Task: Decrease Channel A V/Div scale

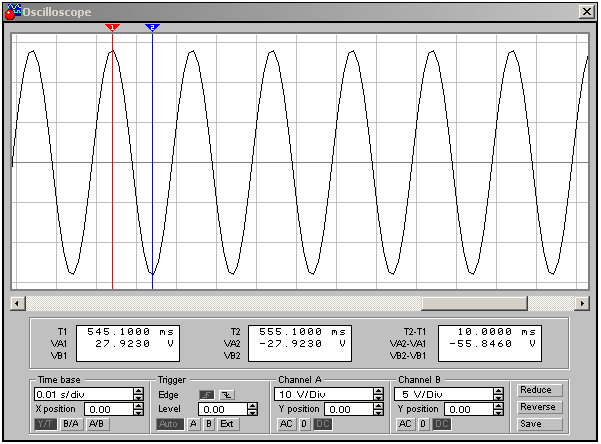Action: [x=379, y=398]
